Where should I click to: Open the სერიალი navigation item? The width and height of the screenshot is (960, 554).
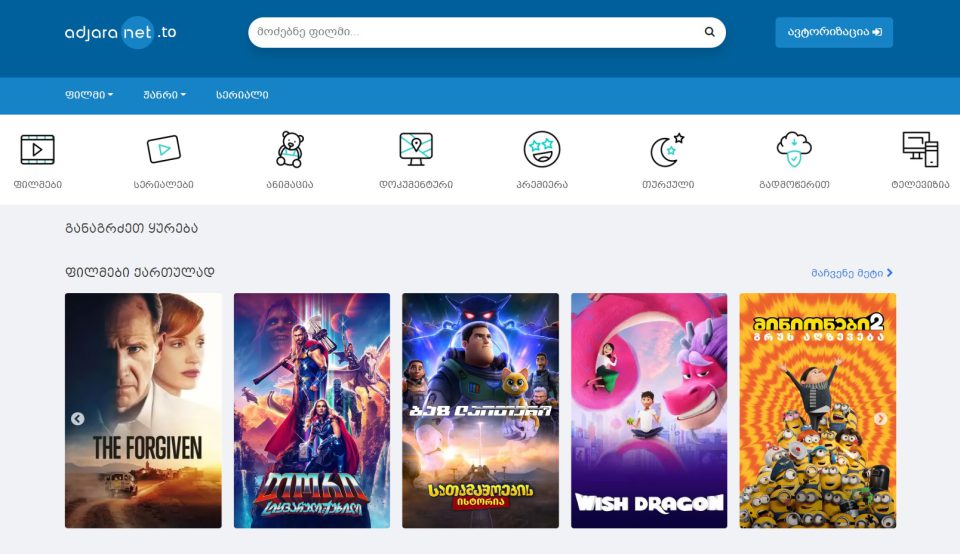click(242, 95)
